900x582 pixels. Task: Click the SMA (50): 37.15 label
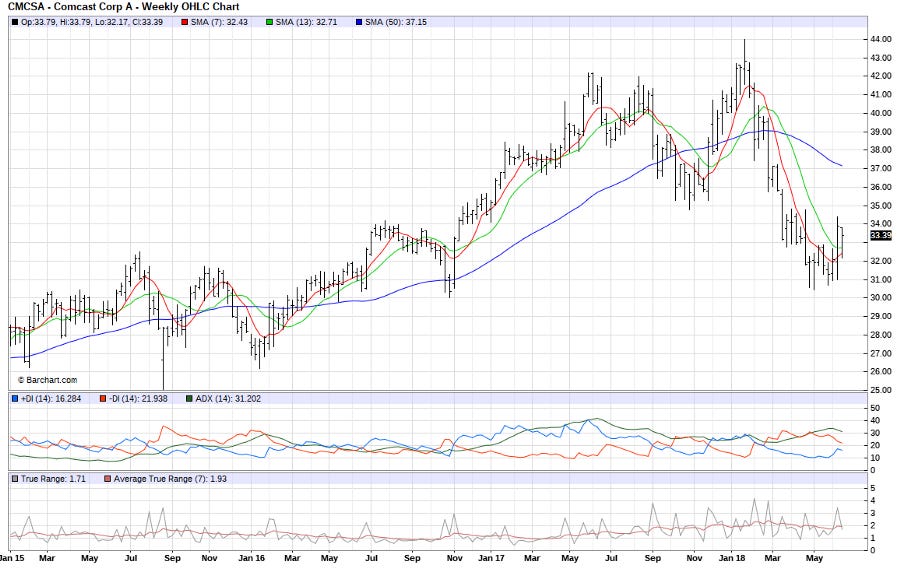pos(395,22)
